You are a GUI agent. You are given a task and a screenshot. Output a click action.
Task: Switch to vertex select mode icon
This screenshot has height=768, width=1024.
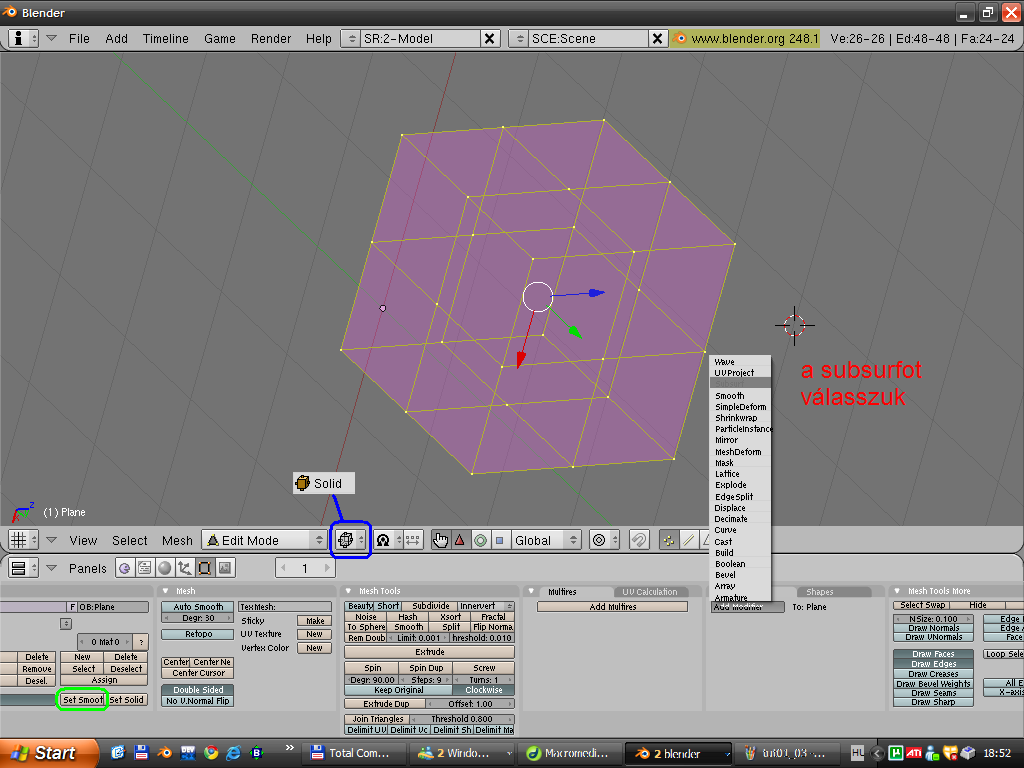point(669,540)
